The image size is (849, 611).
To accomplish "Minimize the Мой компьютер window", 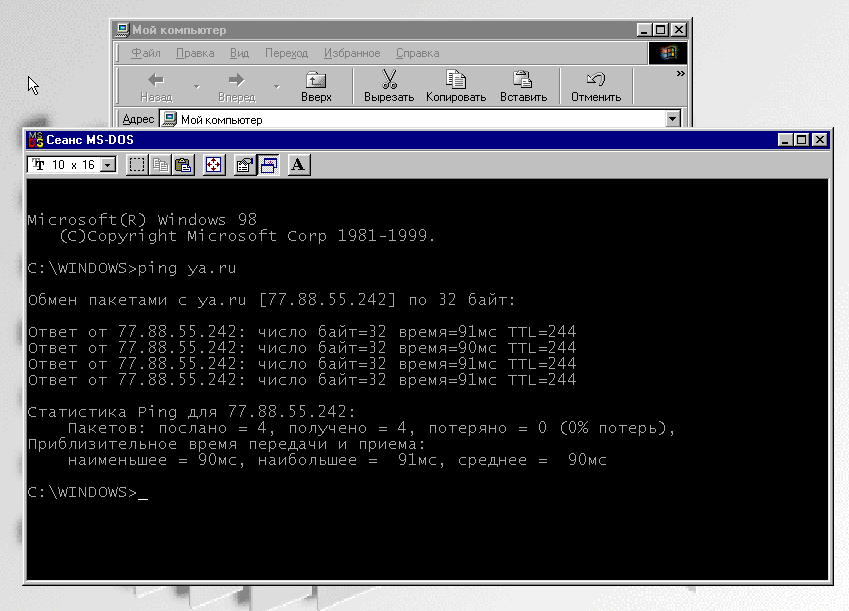I will pyautogui.click(x=643, y=30).
